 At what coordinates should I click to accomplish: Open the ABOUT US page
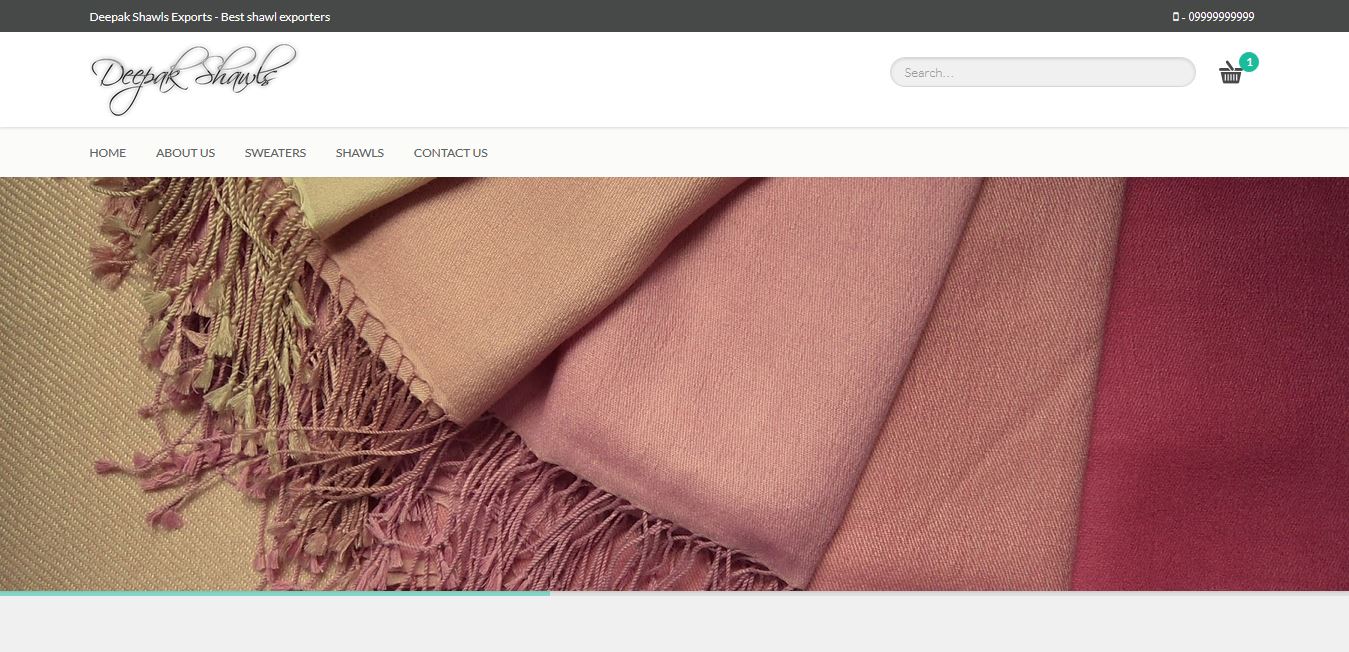pos(185,153)
